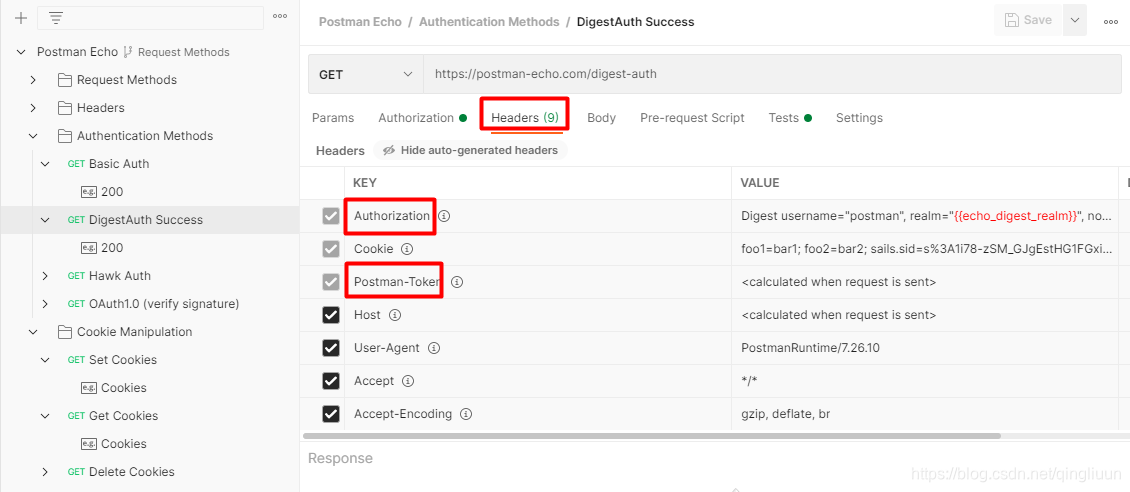Click example icon under DigestAuth Success
This screenshot has height=492, width=1130.
pyautogui.click(x=89, y=248)
